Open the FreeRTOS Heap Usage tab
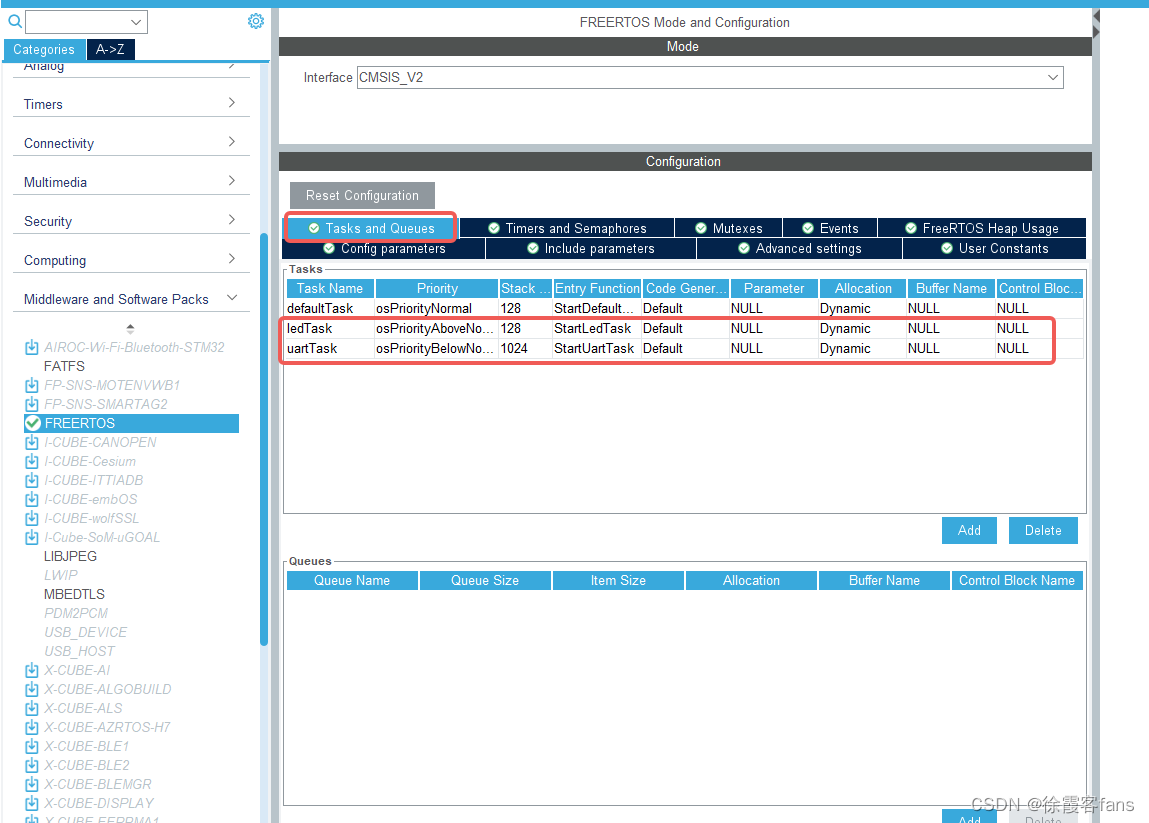Viewport: 1149px width, 823px height. tap(981, 228)
